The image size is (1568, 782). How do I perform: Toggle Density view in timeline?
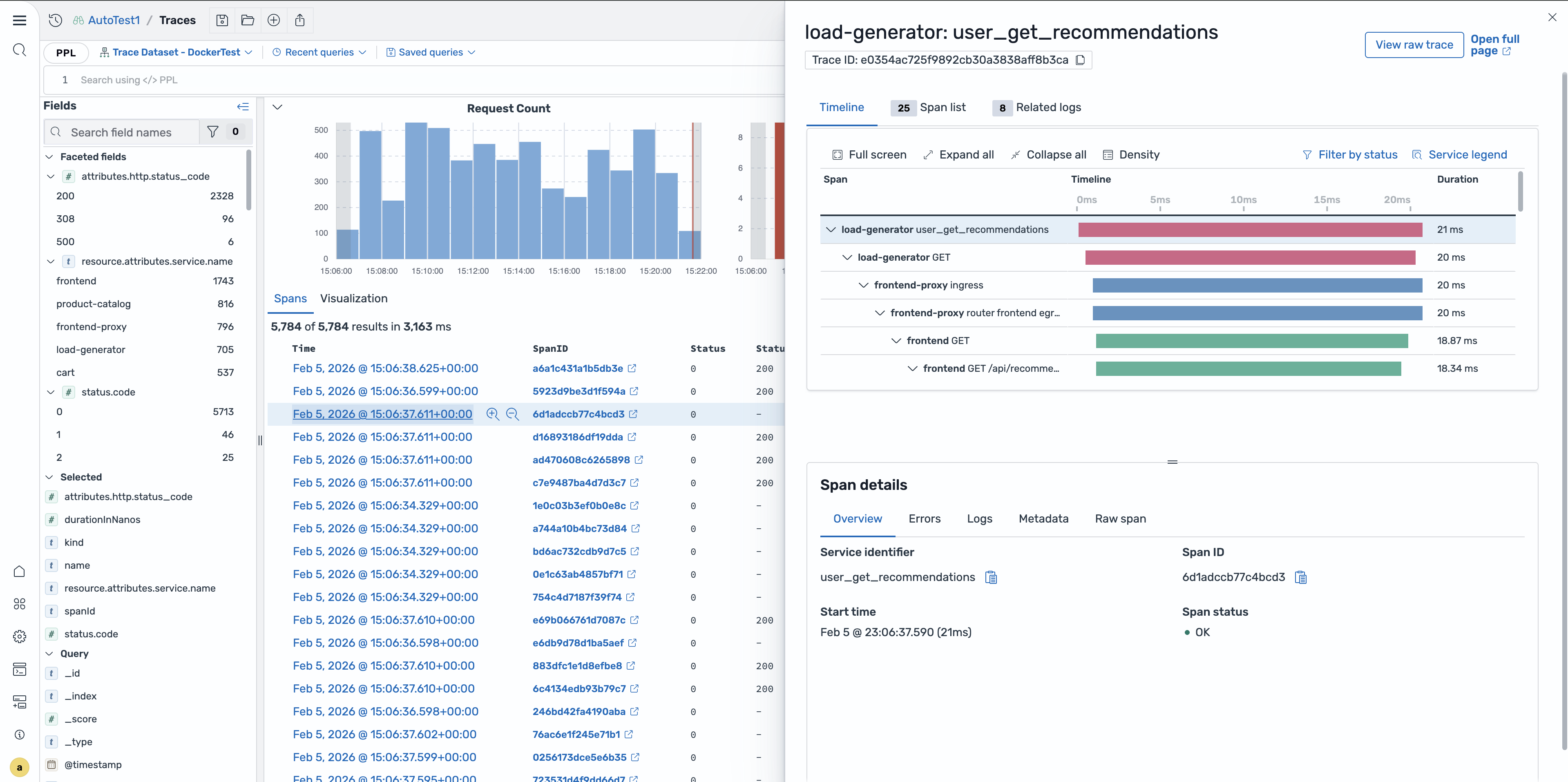coord(1131,154)
